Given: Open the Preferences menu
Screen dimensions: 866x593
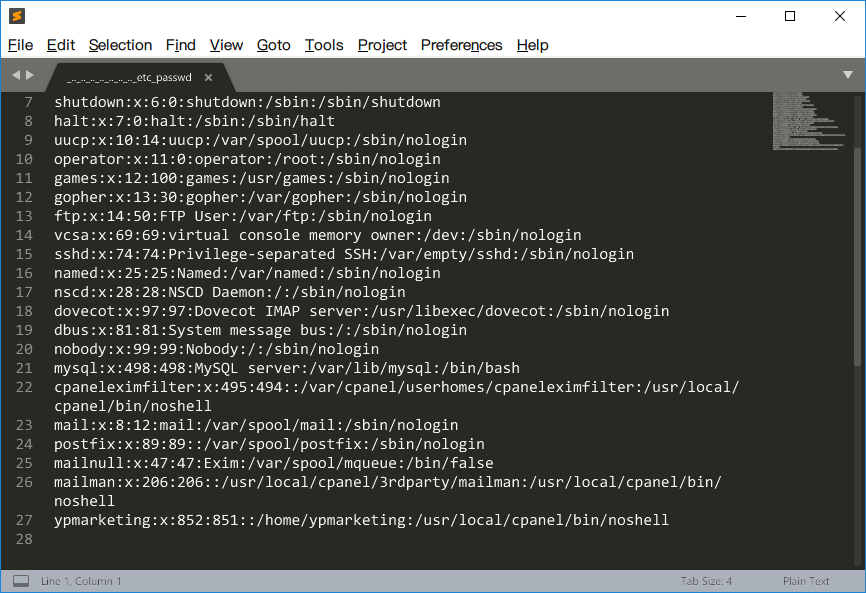Looking at the screenshot, I should coord(462,45).
